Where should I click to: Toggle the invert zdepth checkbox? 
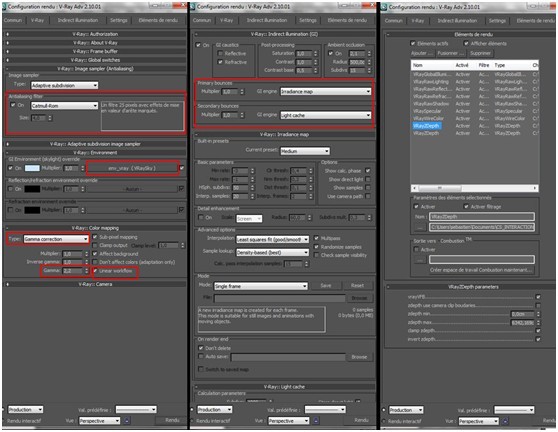(x=538, y=339)
